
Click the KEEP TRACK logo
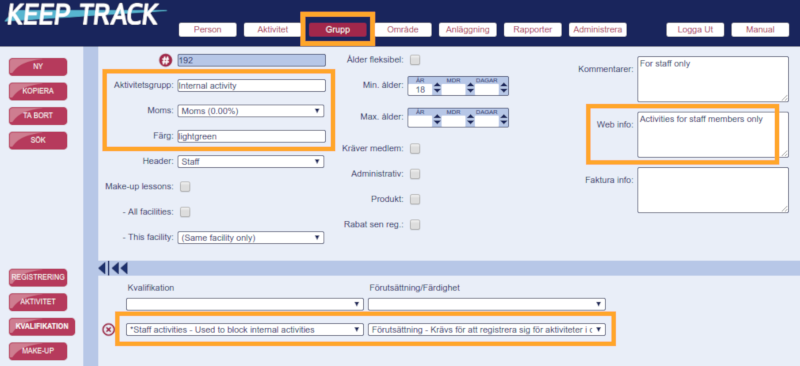[84, 15]
